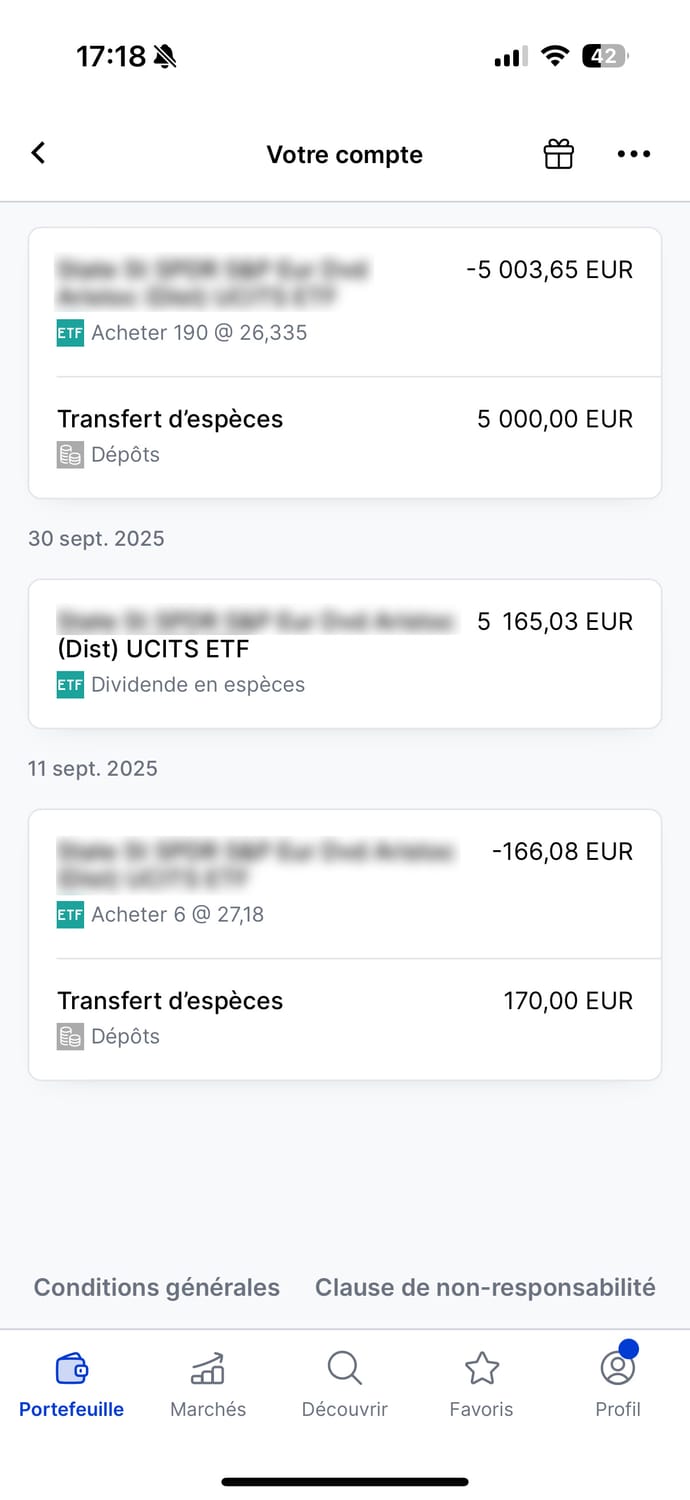Tap the coins icon beside 5 000,00 deposit
Image resolution: width=690 pixels, height=1500 pixels.
point(70,455)
